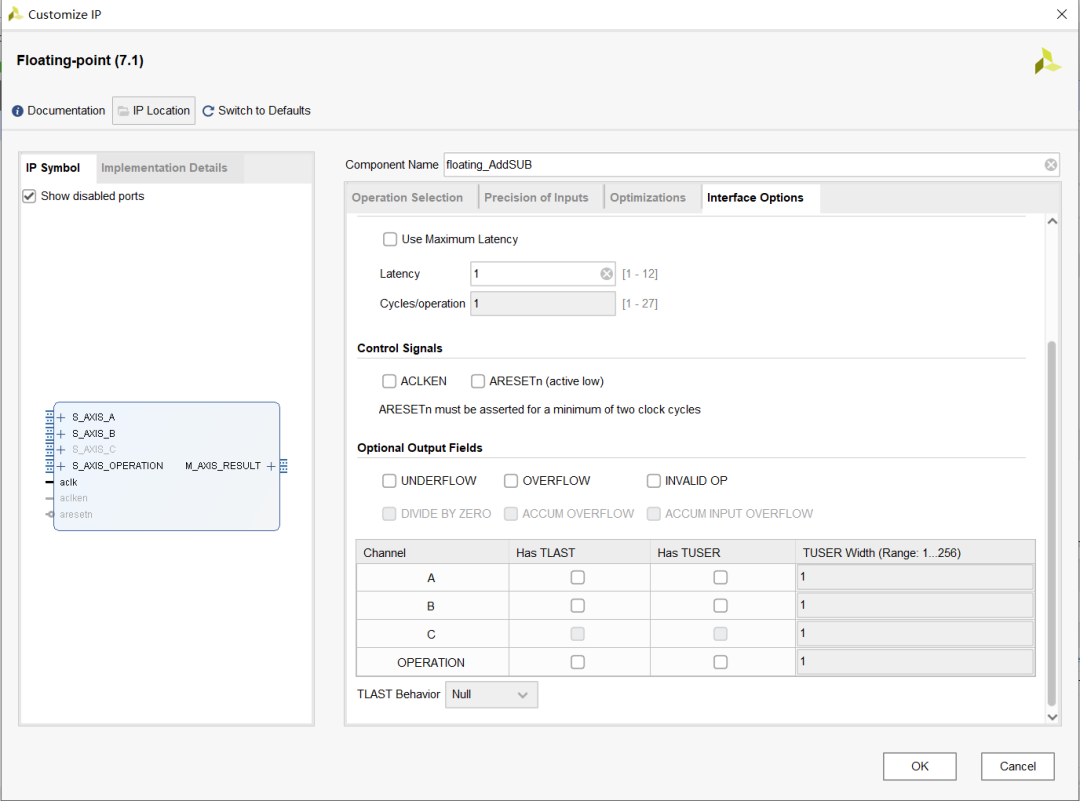Open the TLAST Behavior dropdown
Viewport: 1080px width, 801px height.
click(491, 694)
